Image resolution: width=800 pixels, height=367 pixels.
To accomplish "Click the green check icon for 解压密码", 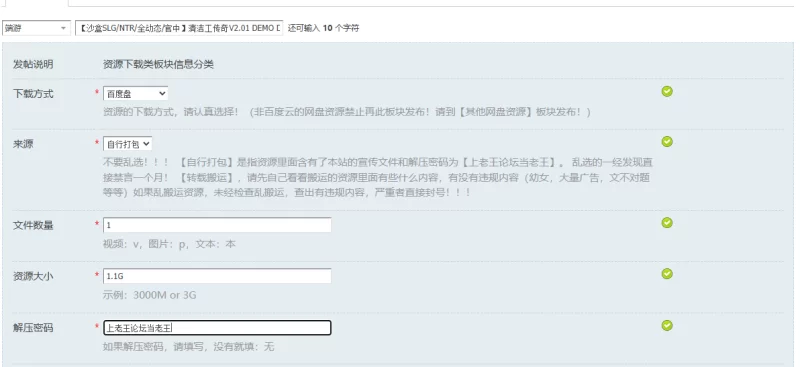I will [667, 325].
